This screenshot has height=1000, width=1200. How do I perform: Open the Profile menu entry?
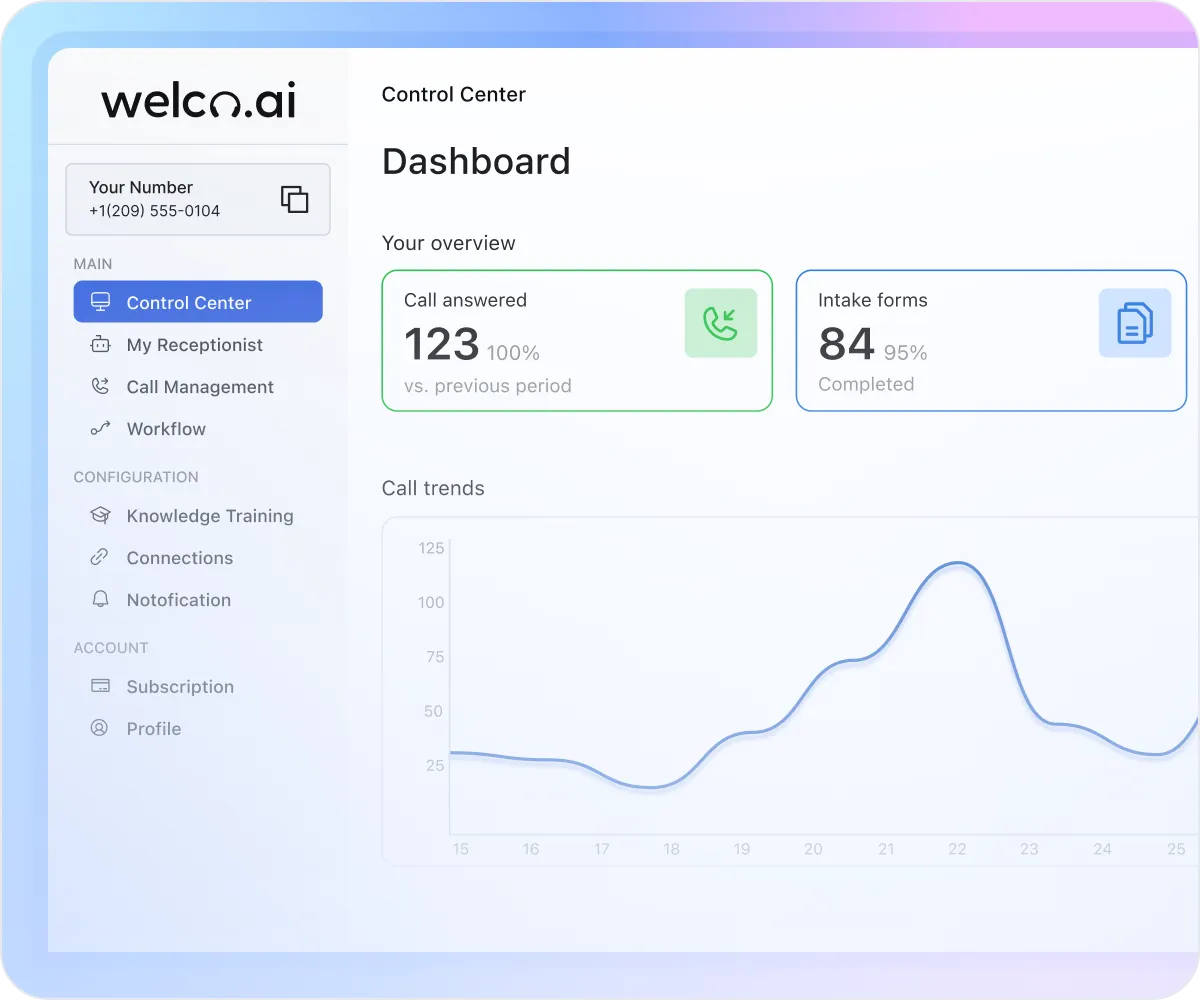(x=153, y=728)
